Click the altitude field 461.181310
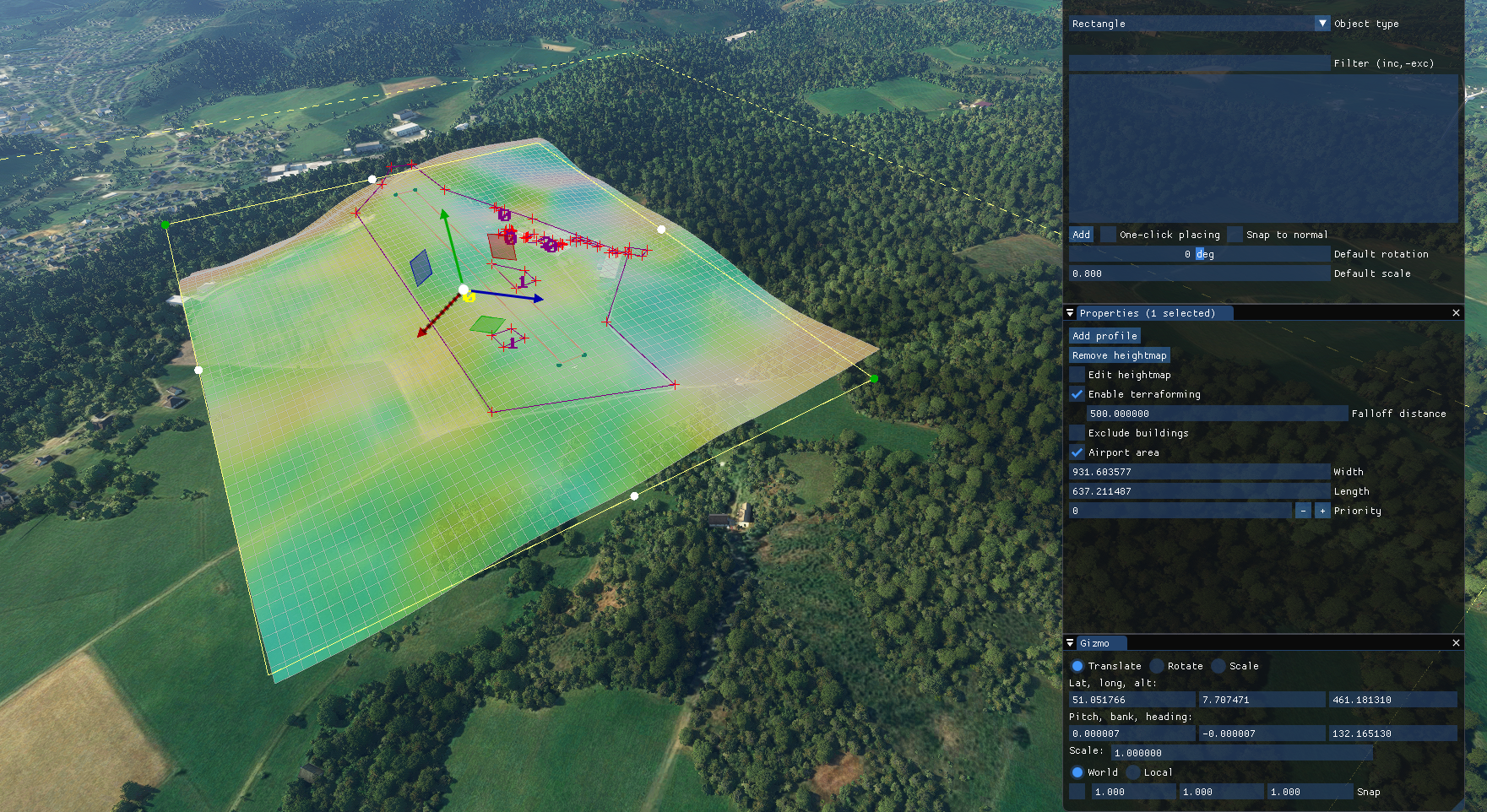Viewport: 1487px width, 812px height. click(x=1393, y=700)
